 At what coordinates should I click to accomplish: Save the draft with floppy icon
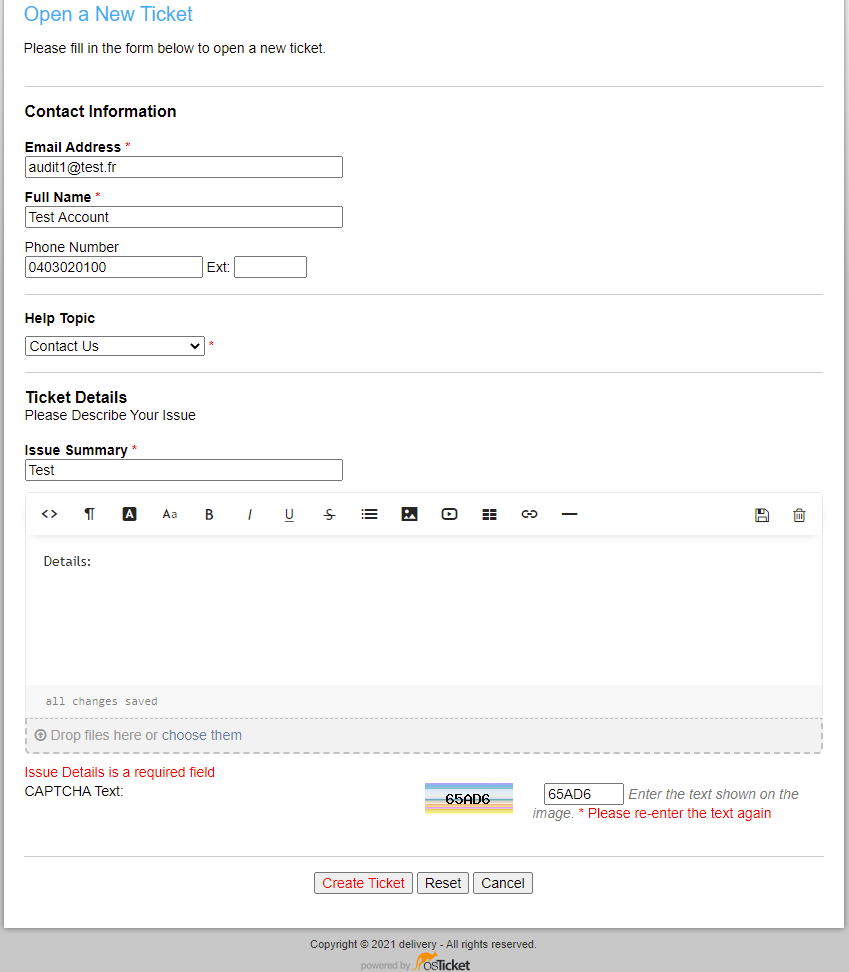coord(762,515)
